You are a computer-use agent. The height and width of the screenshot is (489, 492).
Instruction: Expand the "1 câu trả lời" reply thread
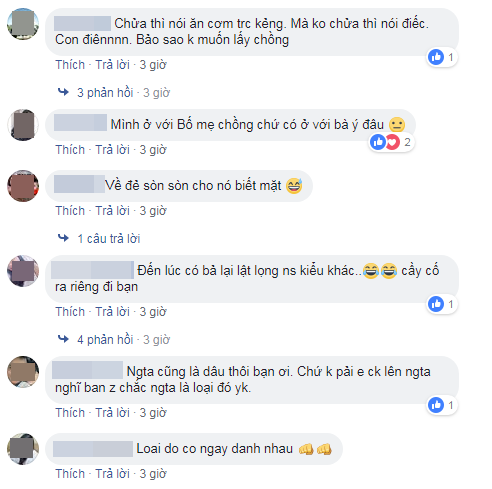point(109,238)
